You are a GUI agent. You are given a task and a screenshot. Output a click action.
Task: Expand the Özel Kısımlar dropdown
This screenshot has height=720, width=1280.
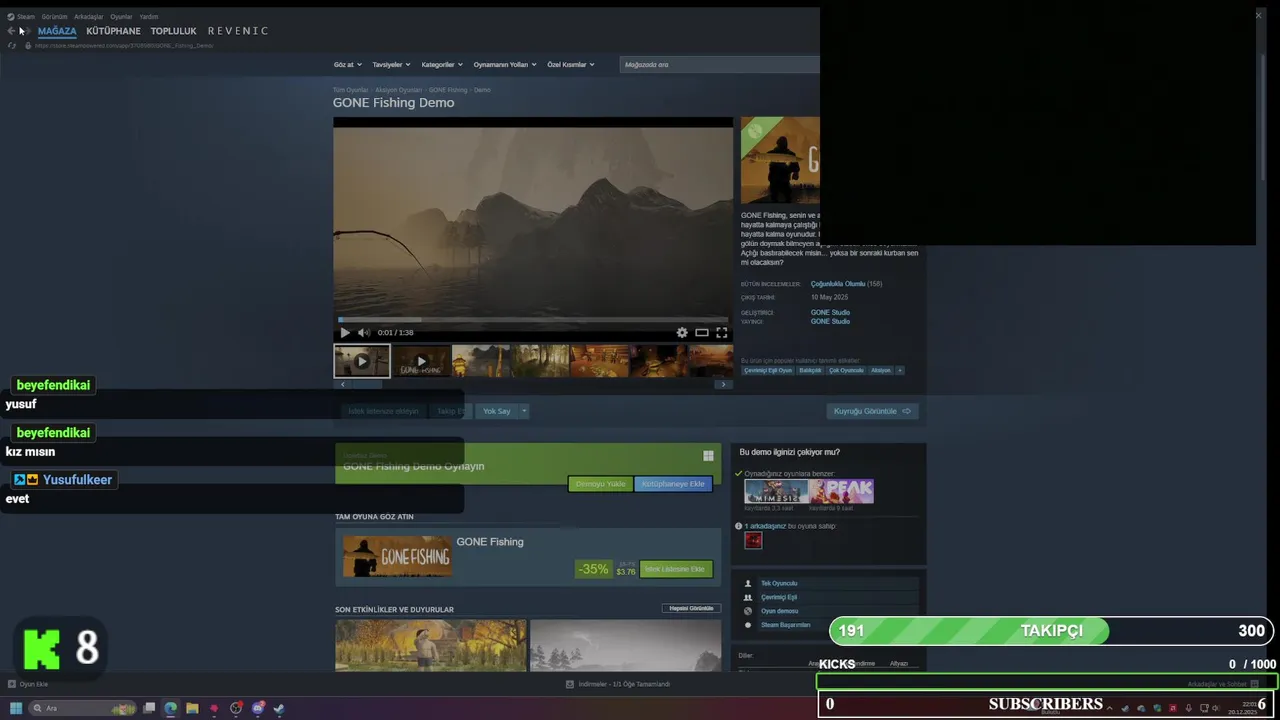pyautogui.click(x=571, y=64)
